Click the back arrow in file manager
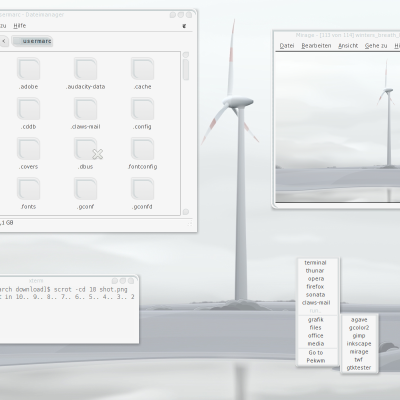The width and height of the screenshot is (400, 400). 4,41
